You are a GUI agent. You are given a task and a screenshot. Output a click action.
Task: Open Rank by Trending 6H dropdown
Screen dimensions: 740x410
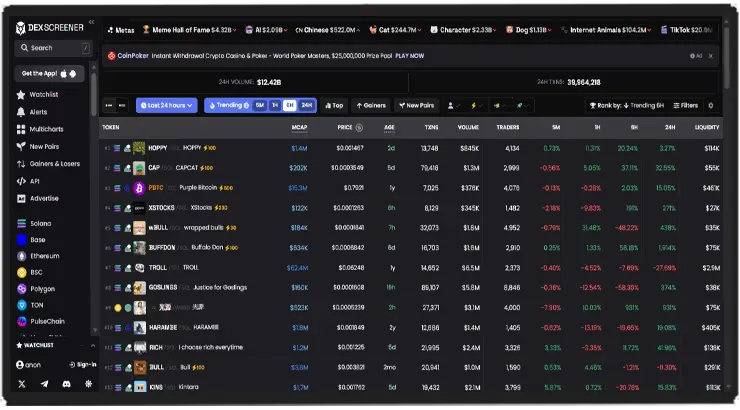pos(627,106)
